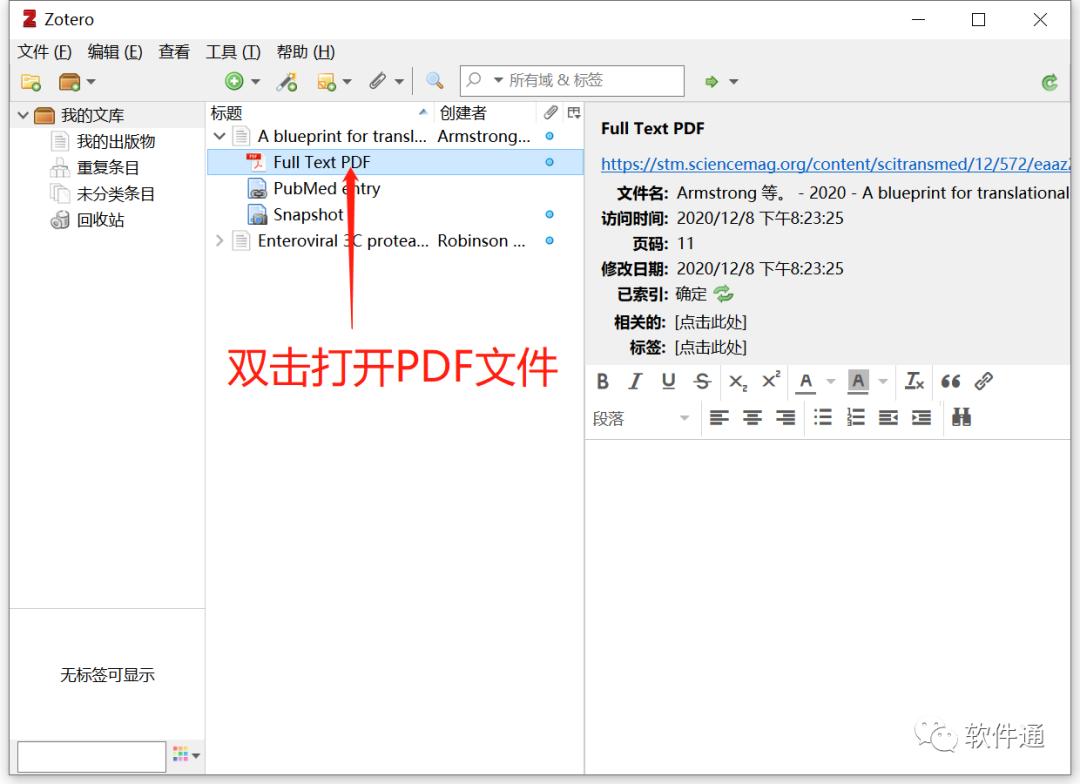The height and width of the screenshot is (784, 1080).
Task: Open new note dropdown arrow
Action: point(347,82)
